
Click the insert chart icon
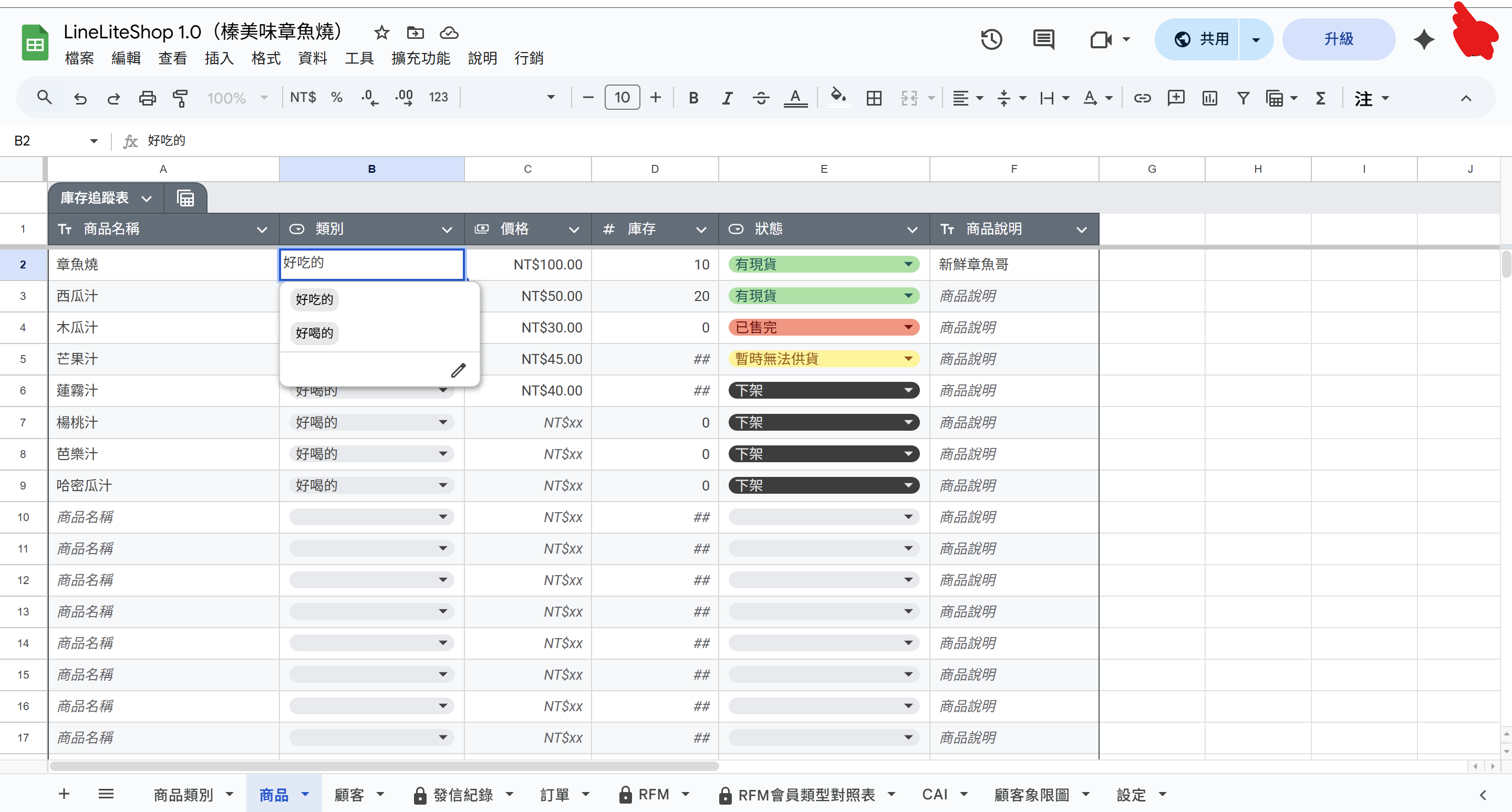point(1209,98)
